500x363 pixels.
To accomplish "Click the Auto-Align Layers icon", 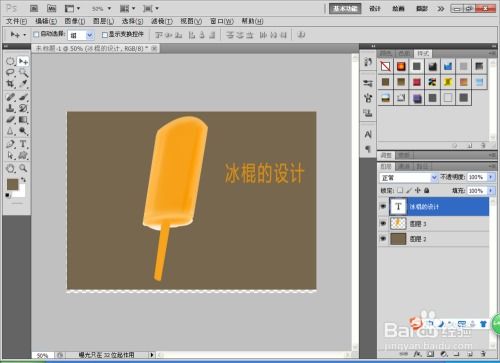I will (x=301, y=35).
